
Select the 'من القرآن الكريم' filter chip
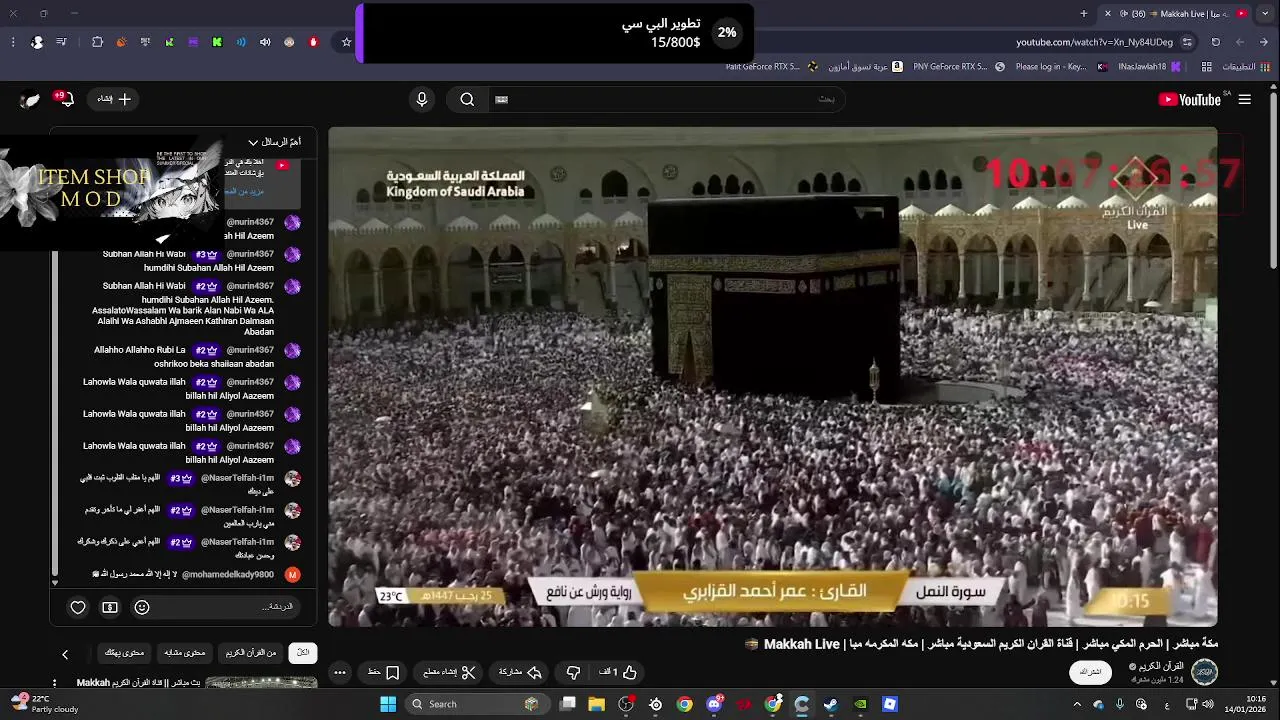coord(251,652)
